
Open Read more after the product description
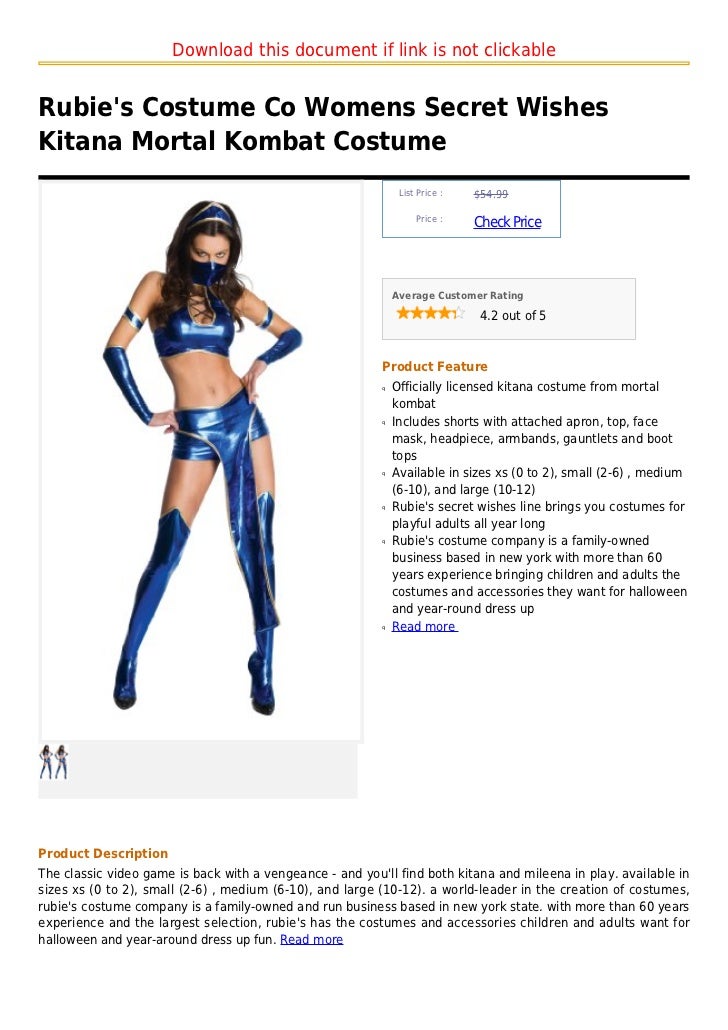(x=311, y=939)
